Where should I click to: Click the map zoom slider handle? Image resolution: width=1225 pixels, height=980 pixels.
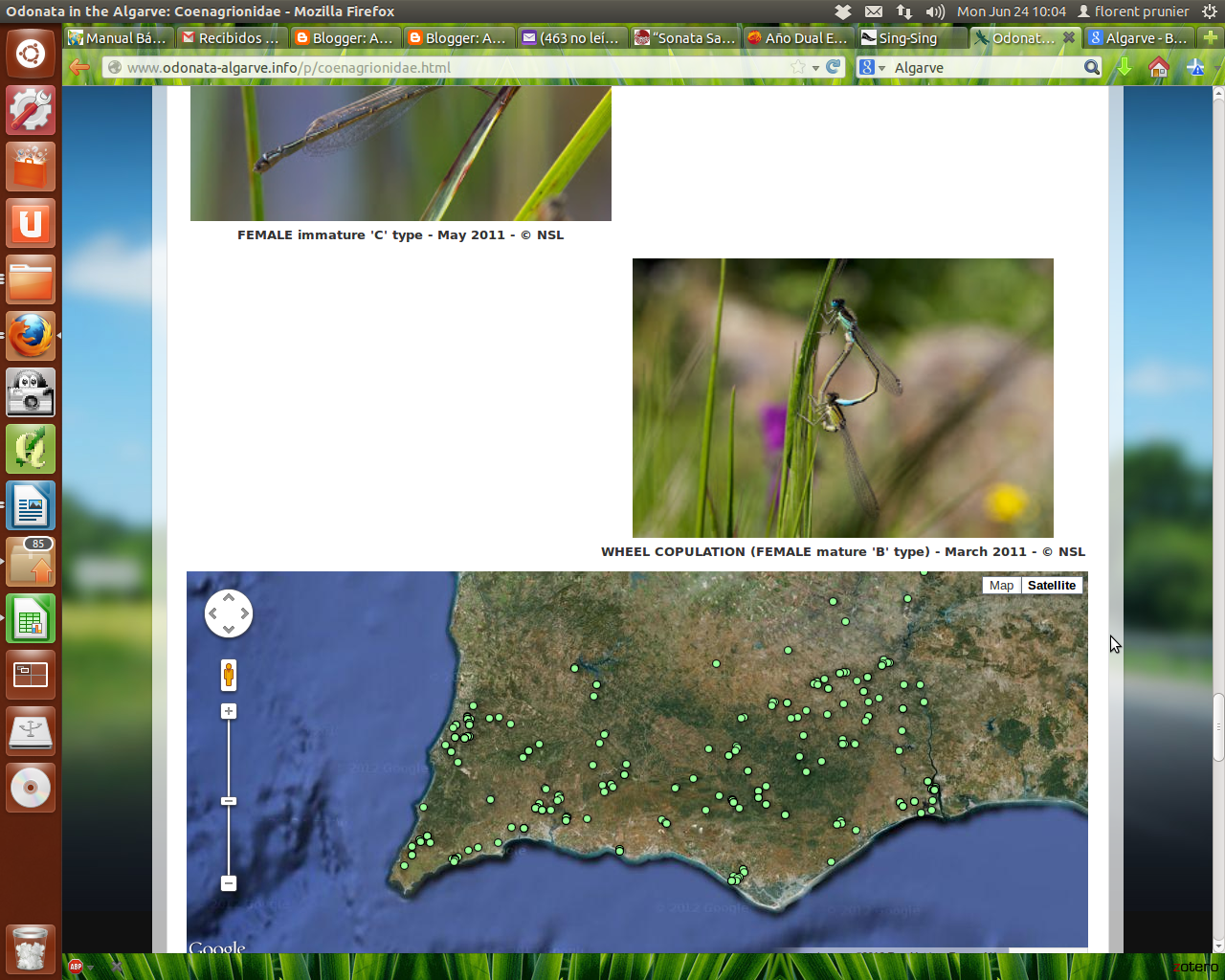[229, 801]
